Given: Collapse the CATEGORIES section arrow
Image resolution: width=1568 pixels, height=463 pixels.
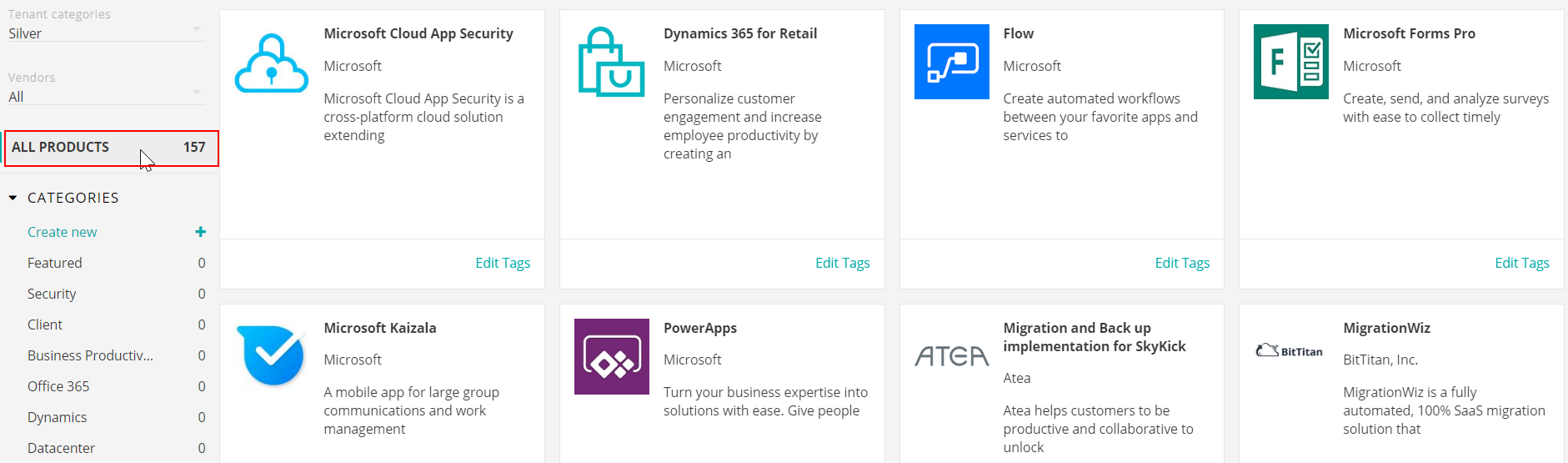Looking at the screenshot, I should point(13,198).
